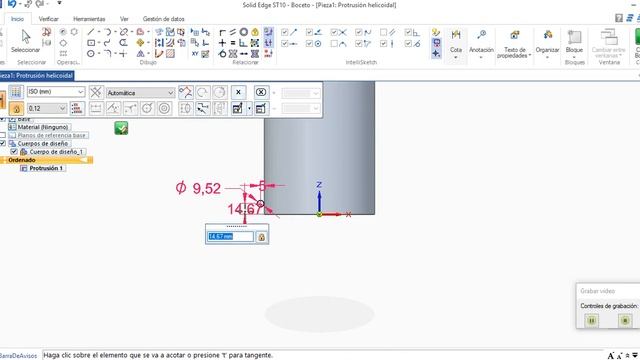Click the lock button beside 14.67 mm field
The height and width of the screenshot is (360, 640).
(x=262, y=237)
